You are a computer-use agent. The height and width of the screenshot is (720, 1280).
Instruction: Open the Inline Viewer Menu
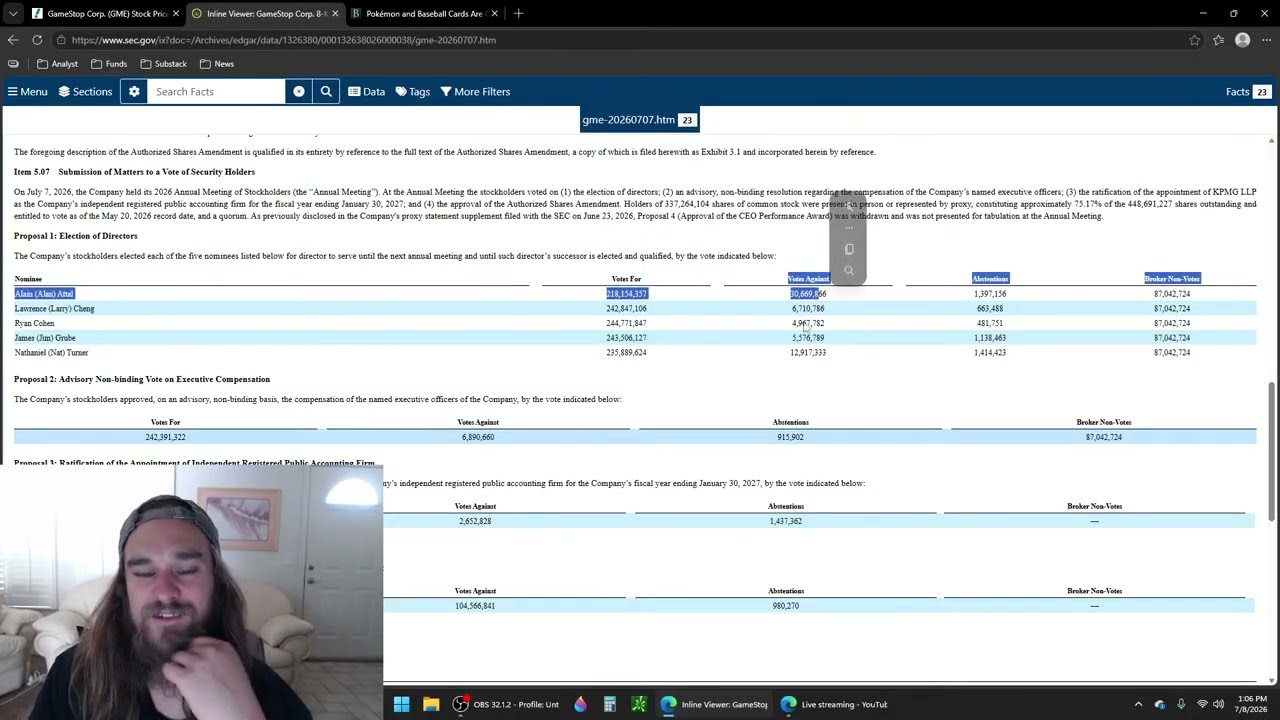click(x=27, y=92)
